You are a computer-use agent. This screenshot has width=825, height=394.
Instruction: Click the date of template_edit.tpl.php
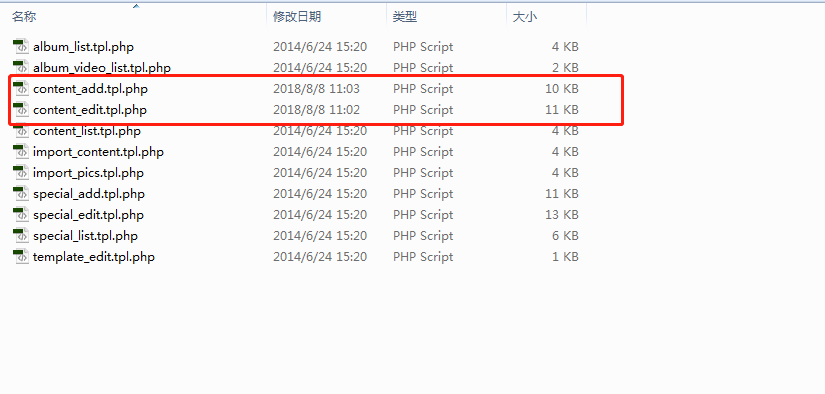[320, 257]
